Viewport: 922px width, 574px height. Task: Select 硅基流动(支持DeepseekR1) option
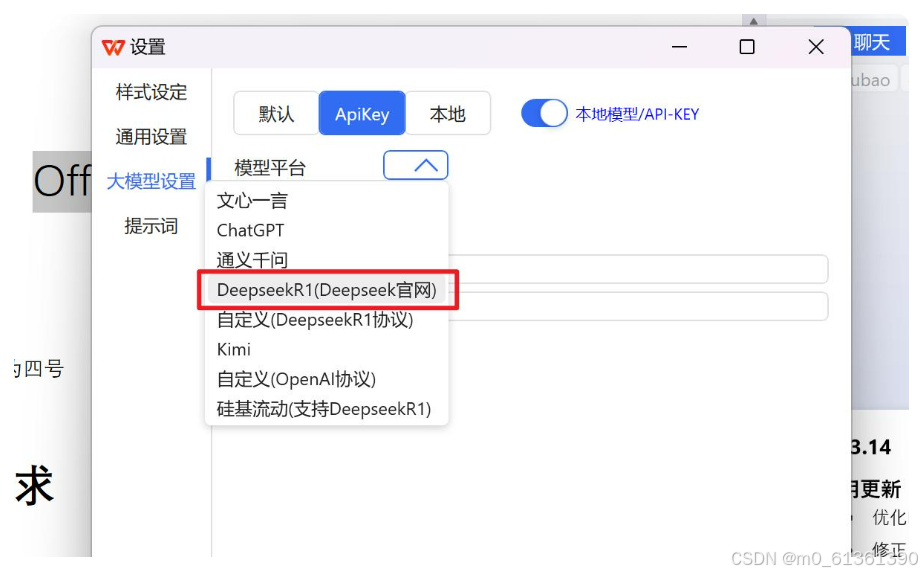327,409
